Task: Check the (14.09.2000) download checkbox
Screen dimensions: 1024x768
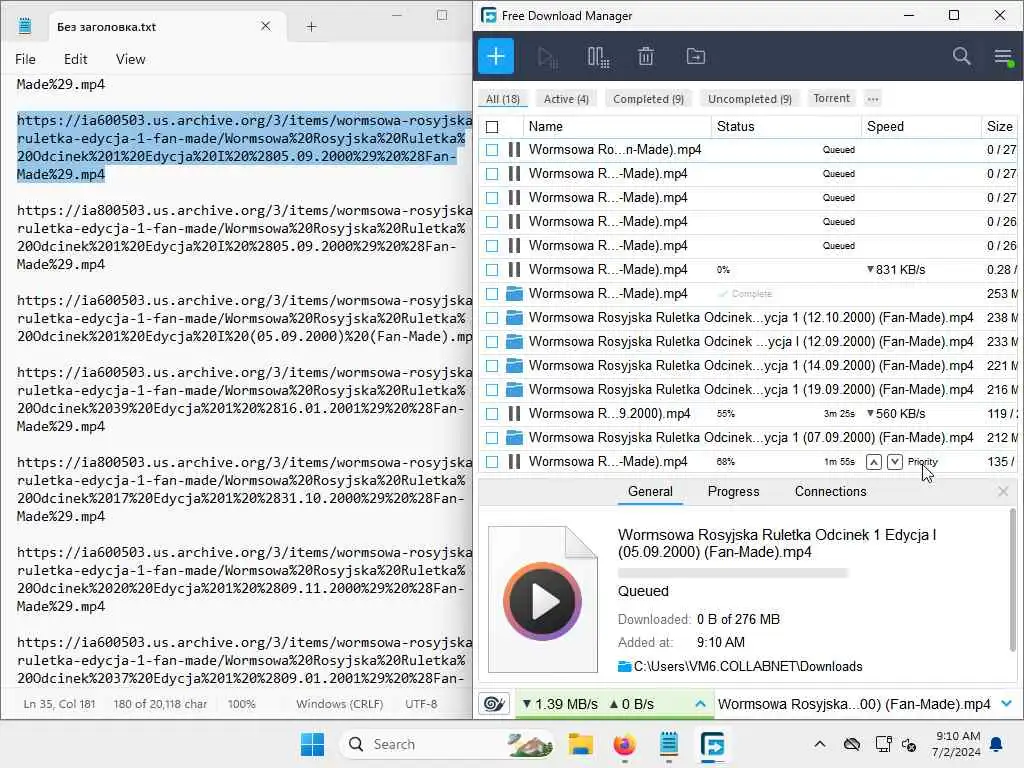Action: [492, 366]
